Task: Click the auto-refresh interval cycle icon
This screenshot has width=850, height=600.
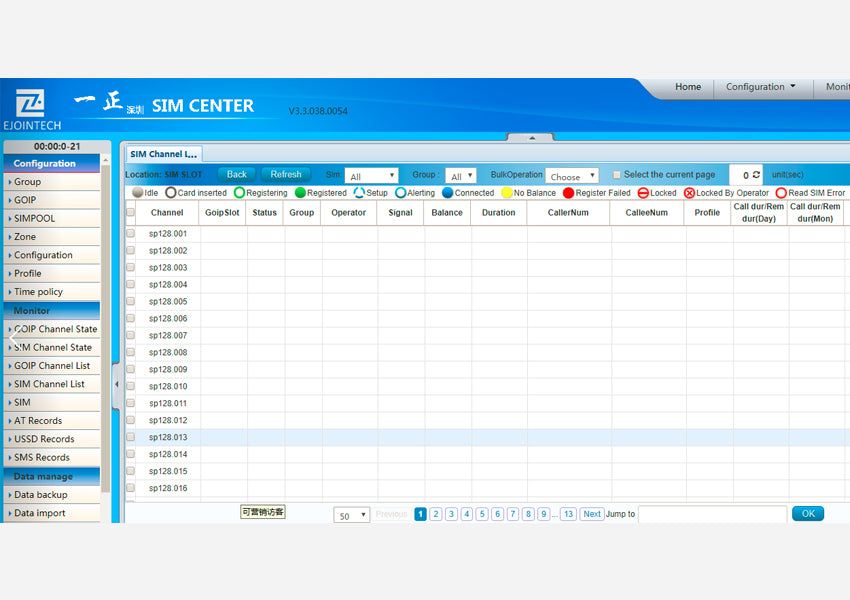Action: [756, 175]
